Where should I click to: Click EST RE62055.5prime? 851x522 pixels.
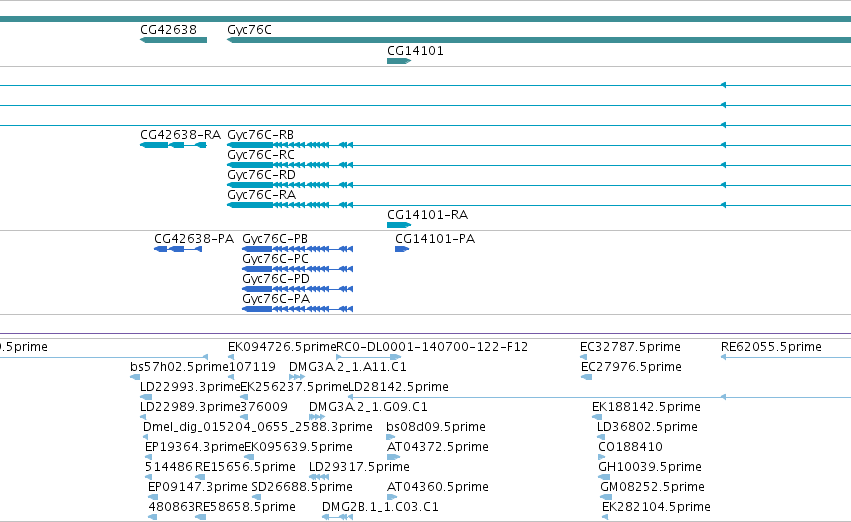771,347
